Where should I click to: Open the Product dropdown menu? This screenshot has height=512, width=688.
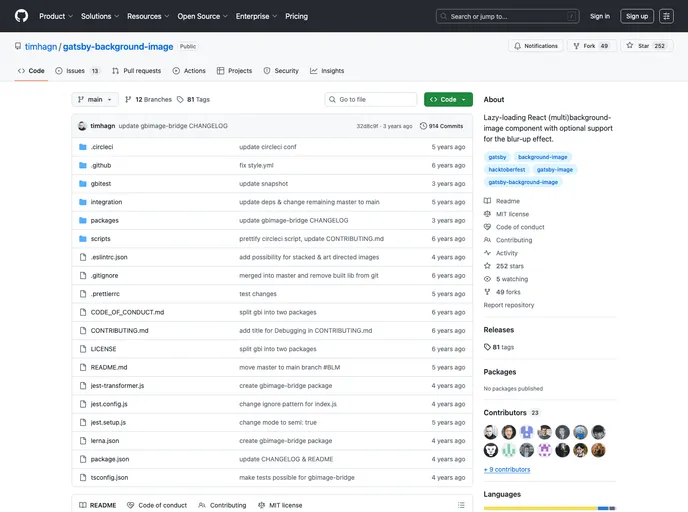click(x=56, y=16)
